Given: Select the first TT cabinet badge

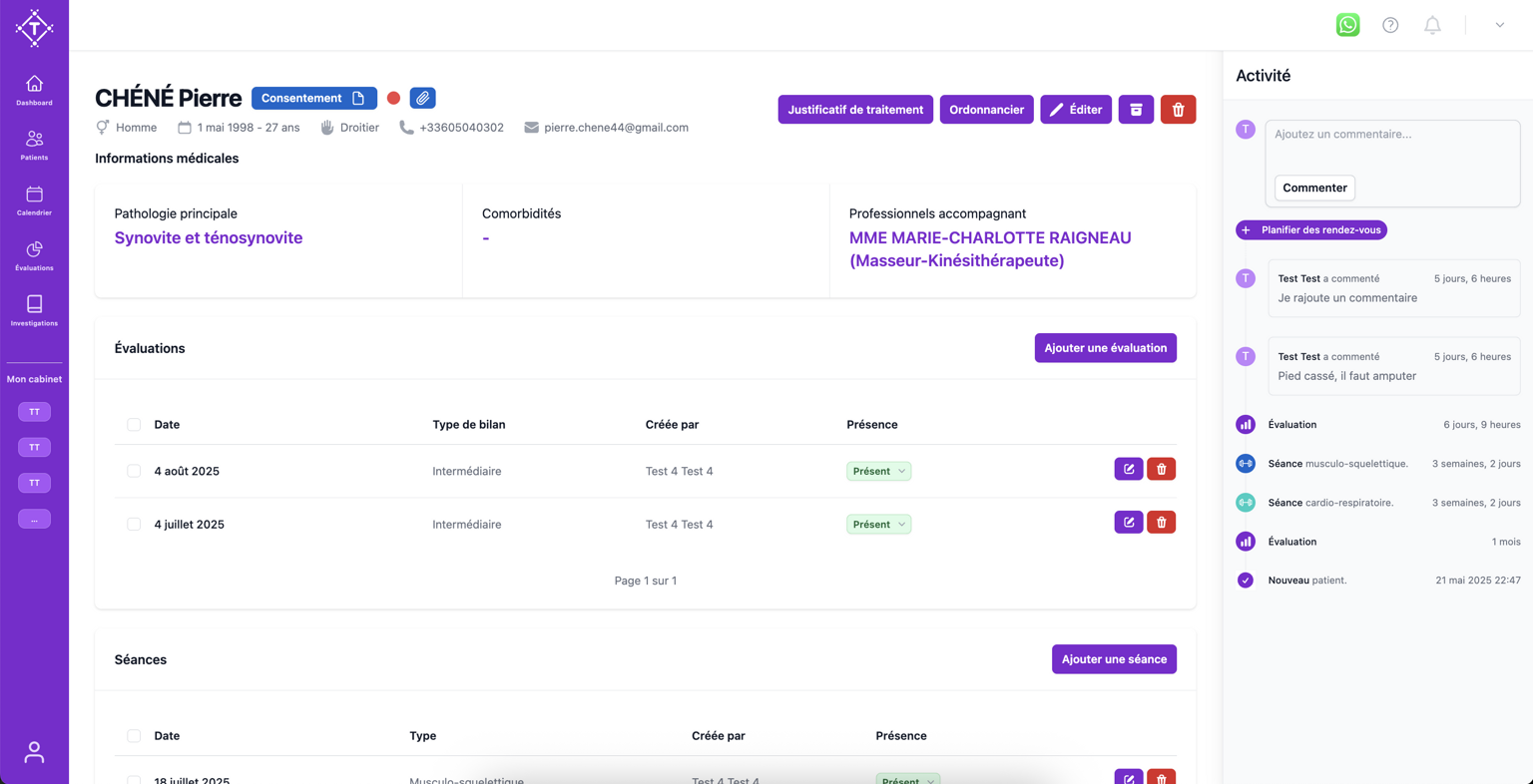Looking at the screenshot, I should click(x=34, y=412).
